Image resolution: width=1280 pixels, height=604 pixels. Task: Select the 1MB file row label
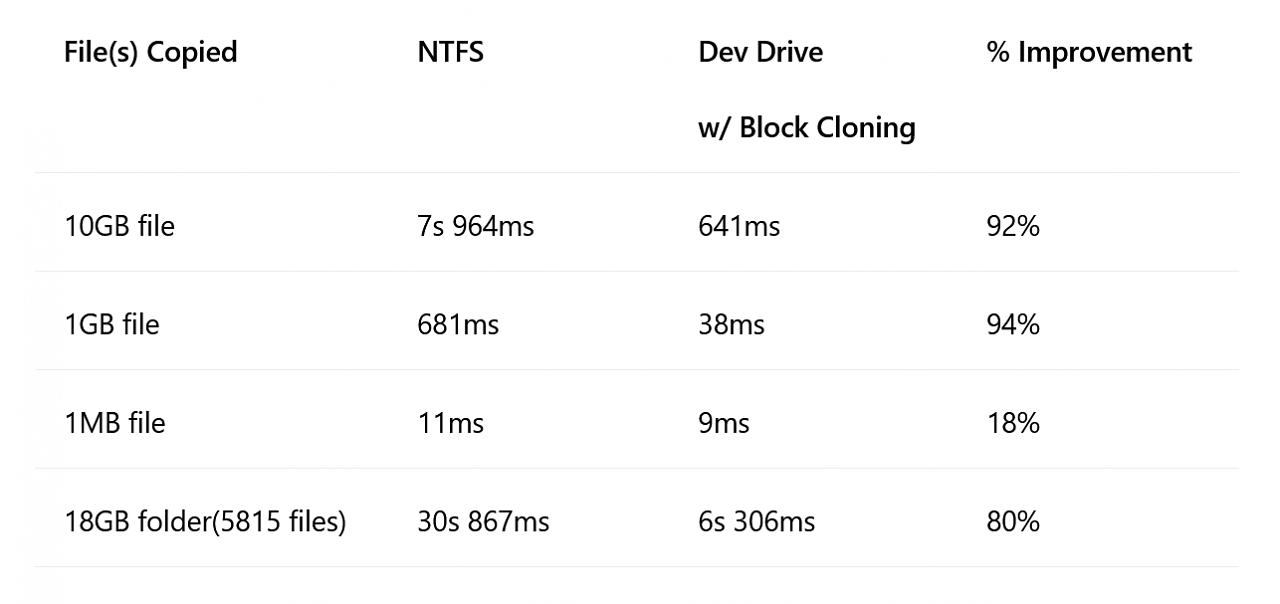(114, 423)
